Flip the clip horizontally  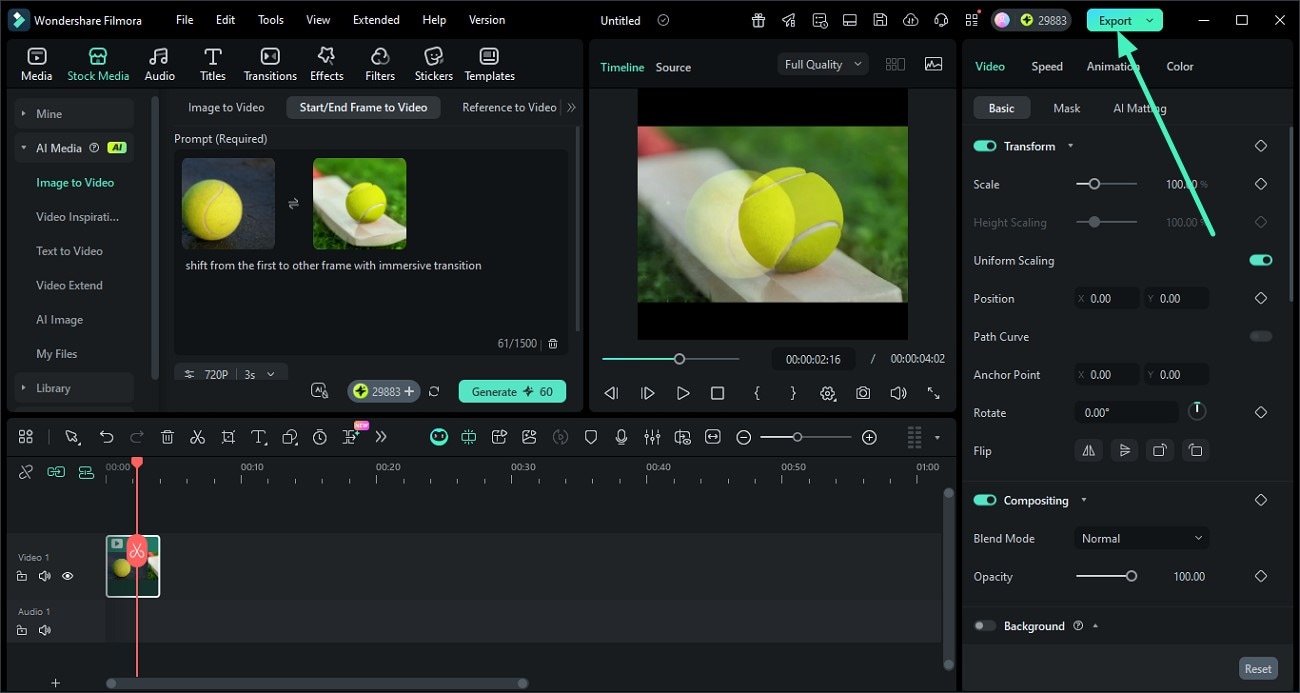(1088, 451)
